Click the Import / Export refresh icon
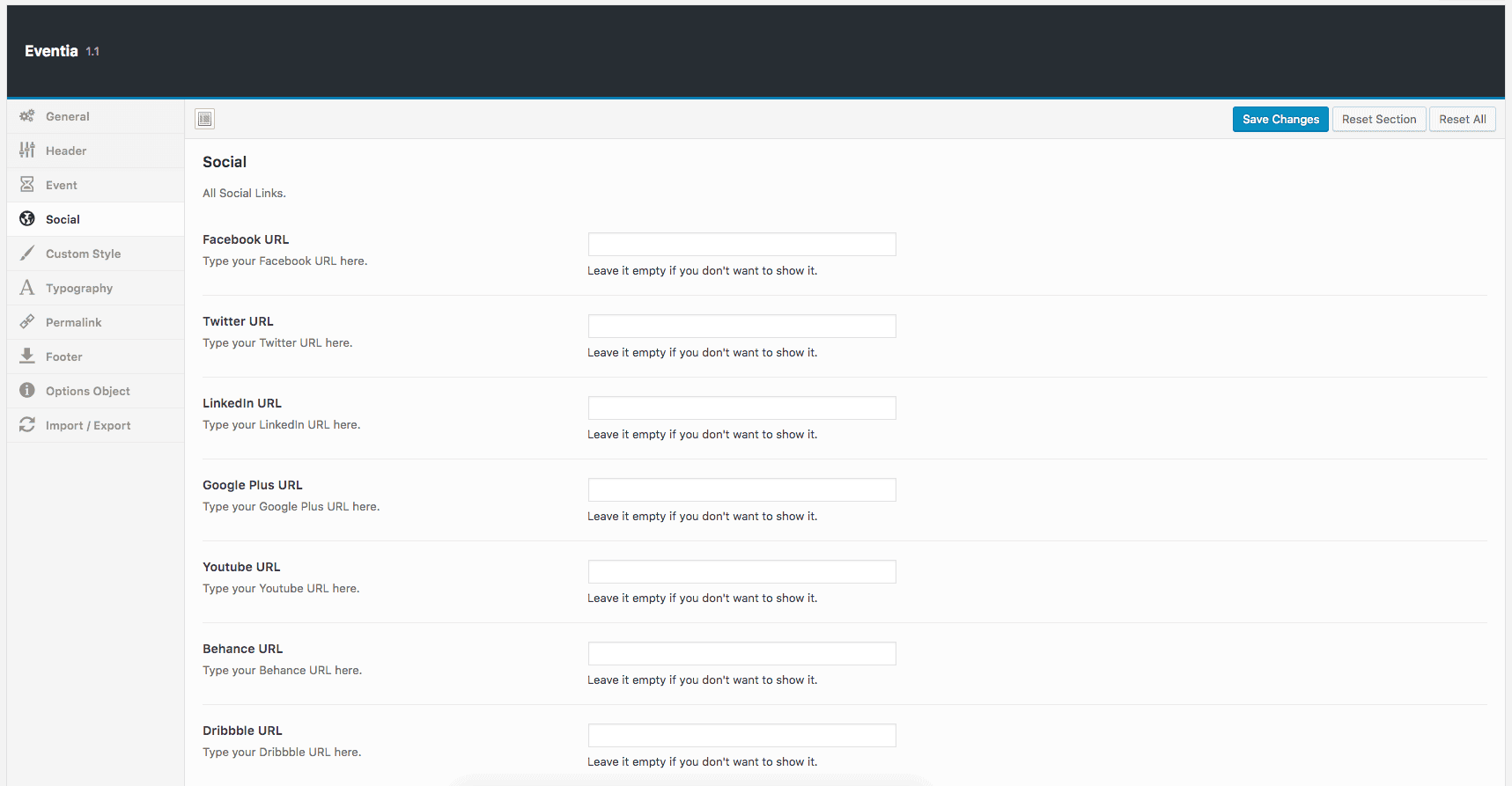This screenshot has height=786, width=1512. (27, 425)
